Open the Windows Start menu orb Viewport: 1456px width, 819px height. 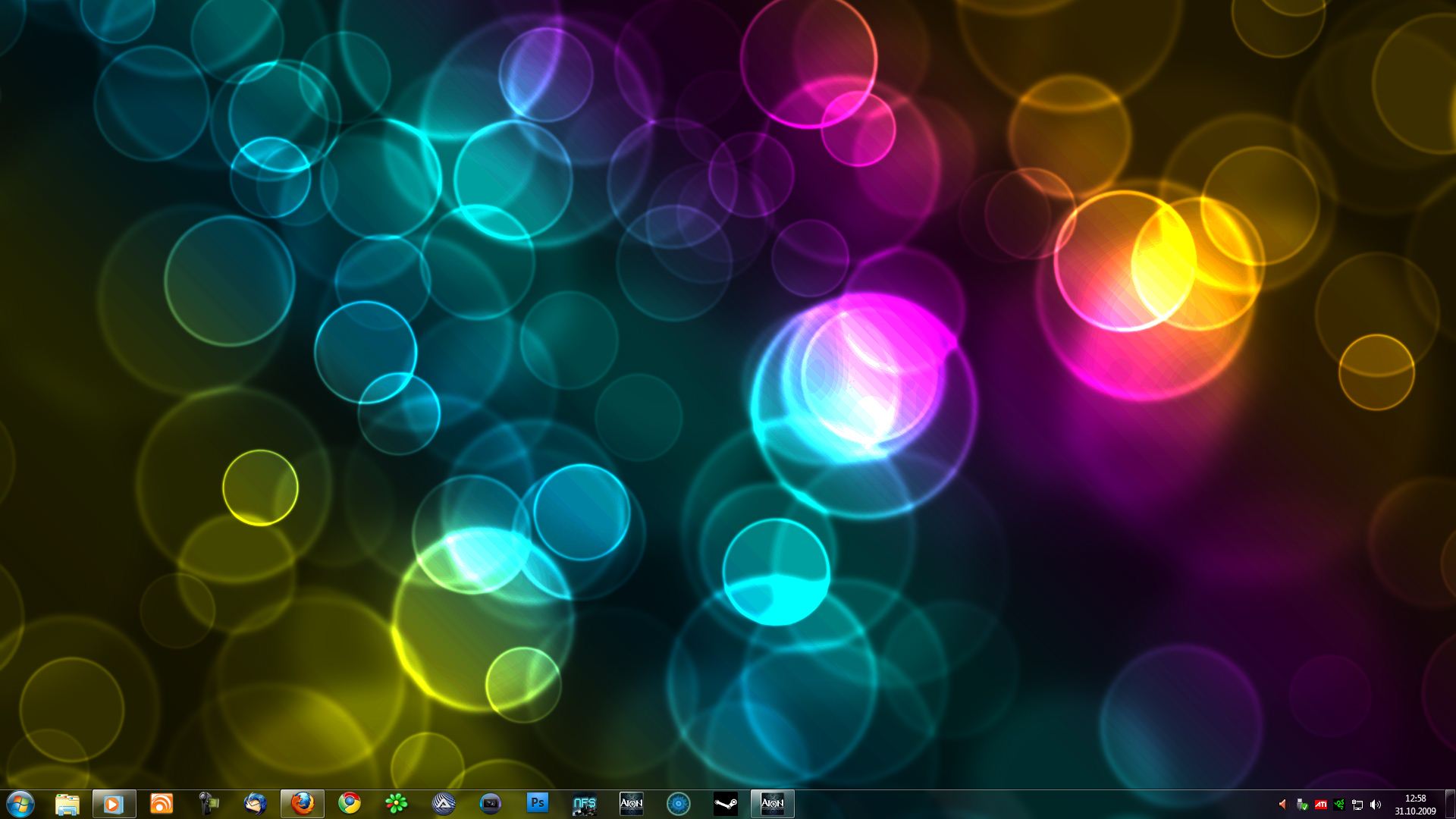pos(20,803)
